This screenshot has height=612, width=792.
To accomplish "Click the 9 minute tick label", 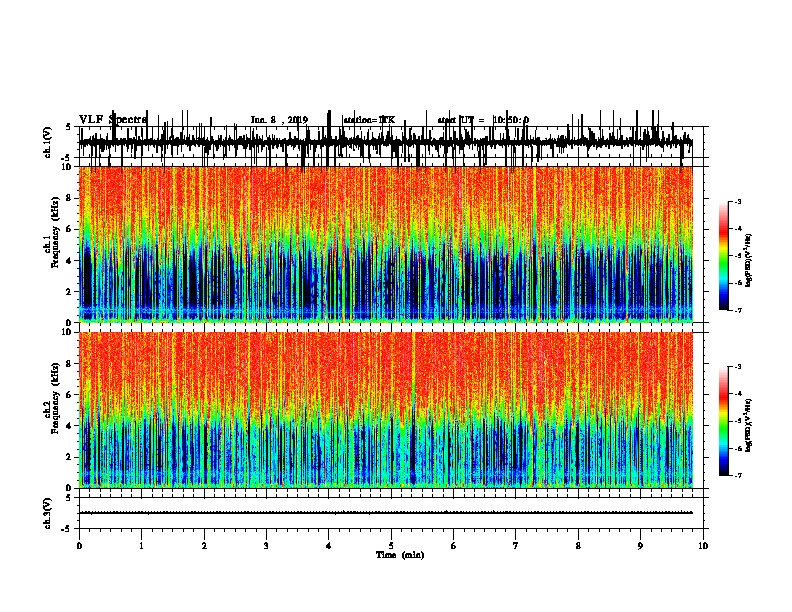I will pyautogui.click(x=640, y=546).
